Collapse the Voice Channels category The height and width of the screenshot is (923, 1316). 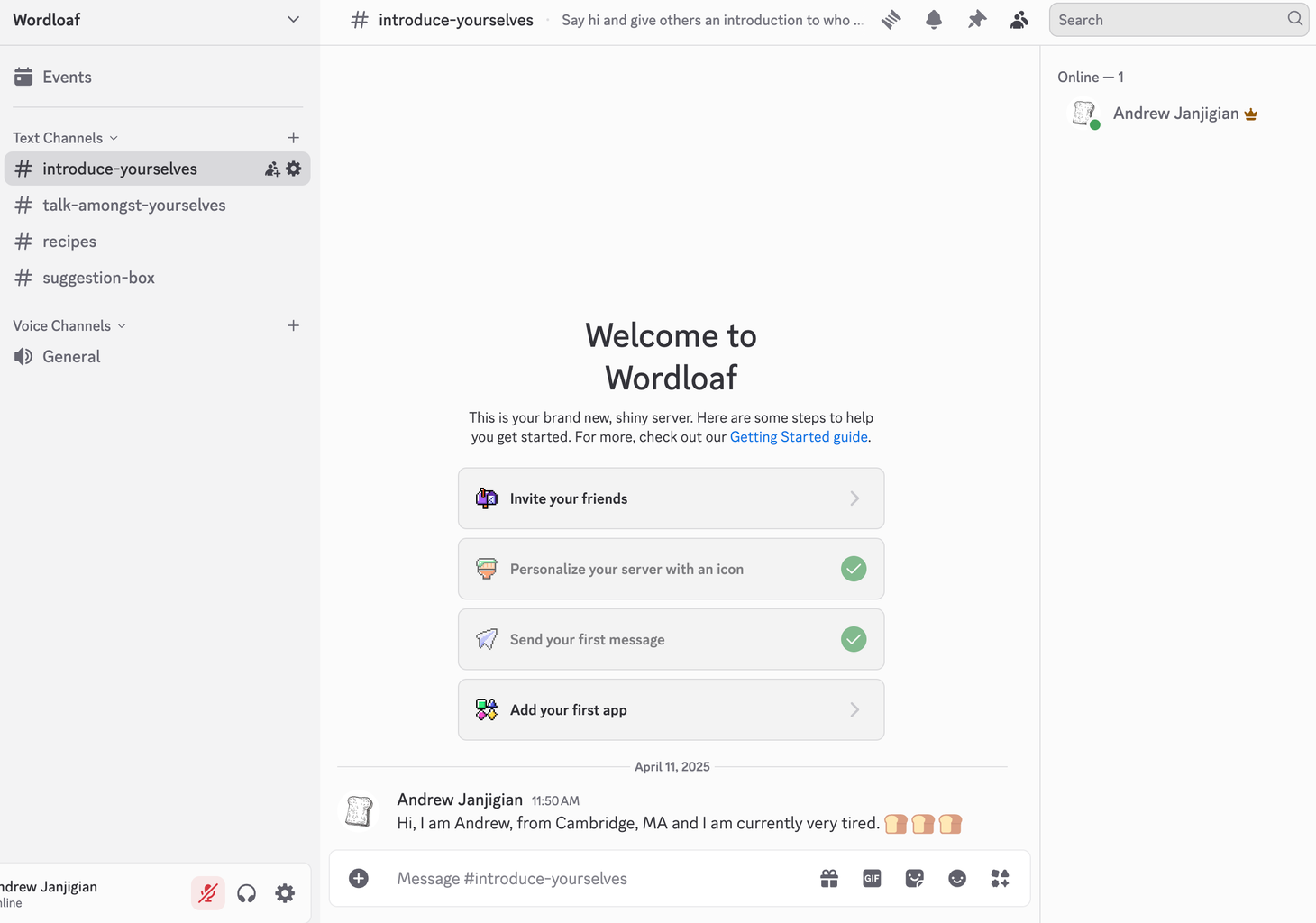[123, 325]
